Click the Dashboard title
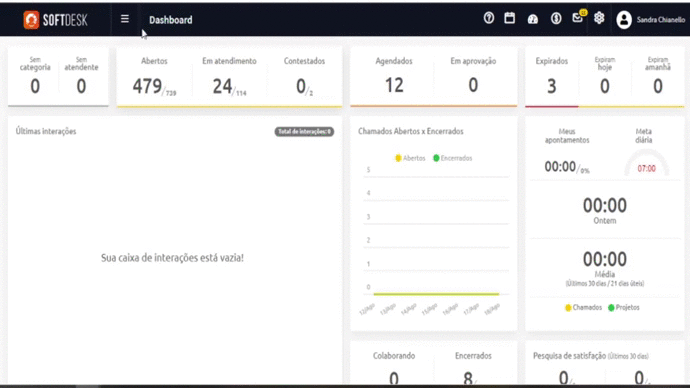Viewport: 690px width, 388px height. [171, 20]
